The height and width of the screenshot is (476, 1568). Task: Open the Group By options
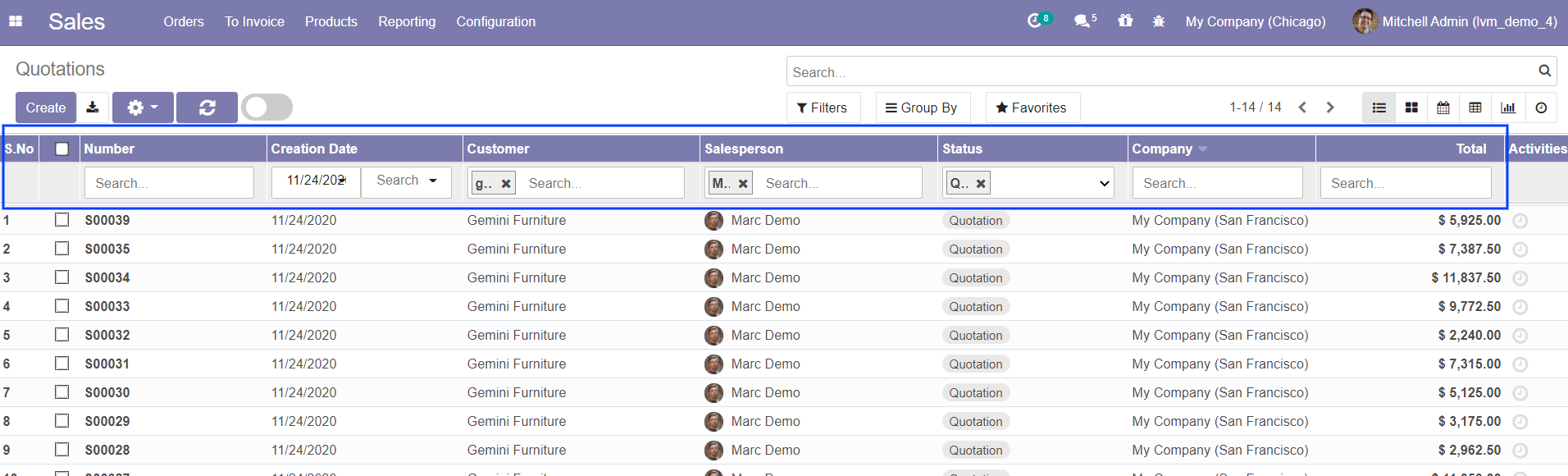(x=922, y=108)
